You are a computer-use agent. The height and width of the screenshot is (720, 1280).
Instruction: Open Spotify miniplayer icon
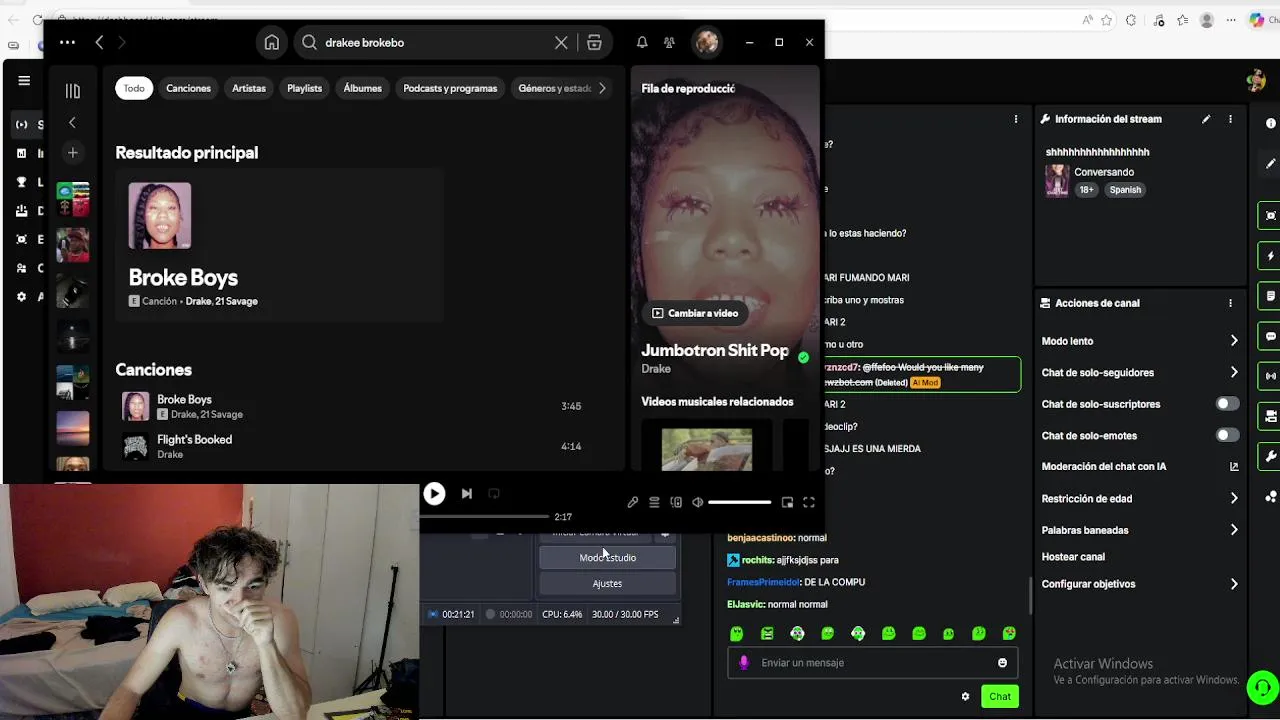tap(787, 502)
